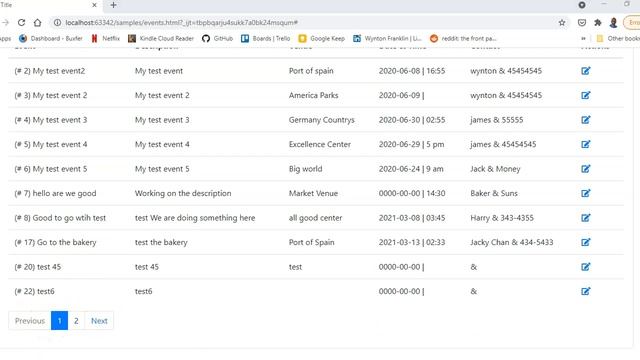Select the 2021-03-13 | 02:33 date cell
This screenshot has height=360, width=640.
click(412, 242)
